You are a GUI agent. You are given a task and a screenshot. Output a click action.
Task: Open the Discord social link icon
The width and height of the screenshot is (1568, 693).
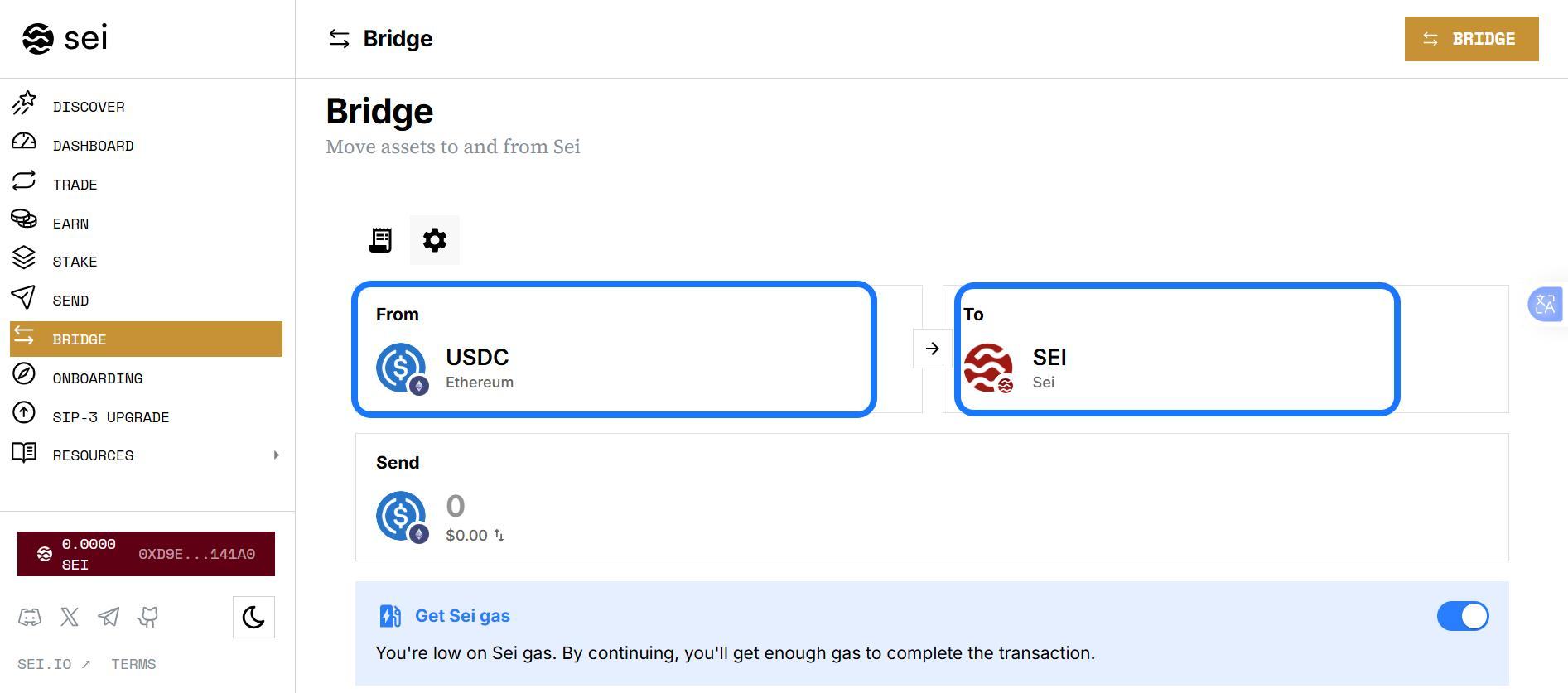pyautogui.click(x=30, y=617)
